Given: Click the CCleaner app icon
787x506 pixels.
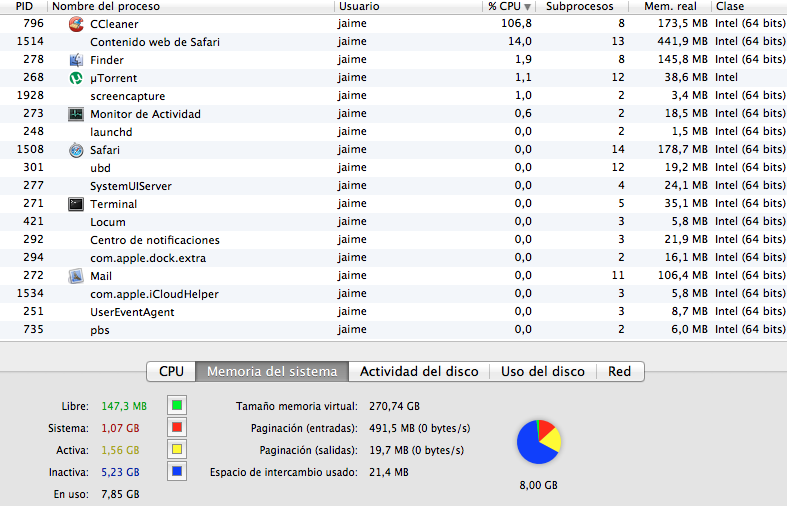Looking at the screenshot, I should click(x=76, y=24).
